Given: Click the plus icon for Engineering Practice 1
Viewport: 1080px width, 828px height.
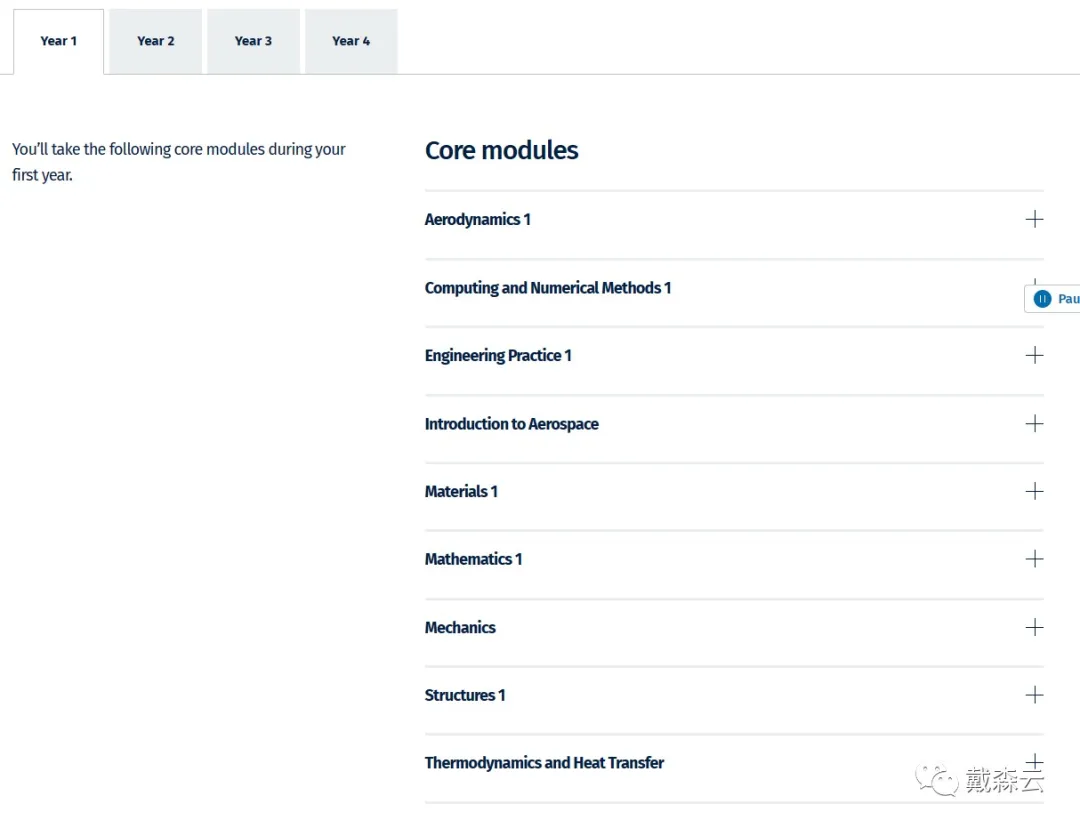Looking at the screenshot, I should click(x=1034, y=355).
